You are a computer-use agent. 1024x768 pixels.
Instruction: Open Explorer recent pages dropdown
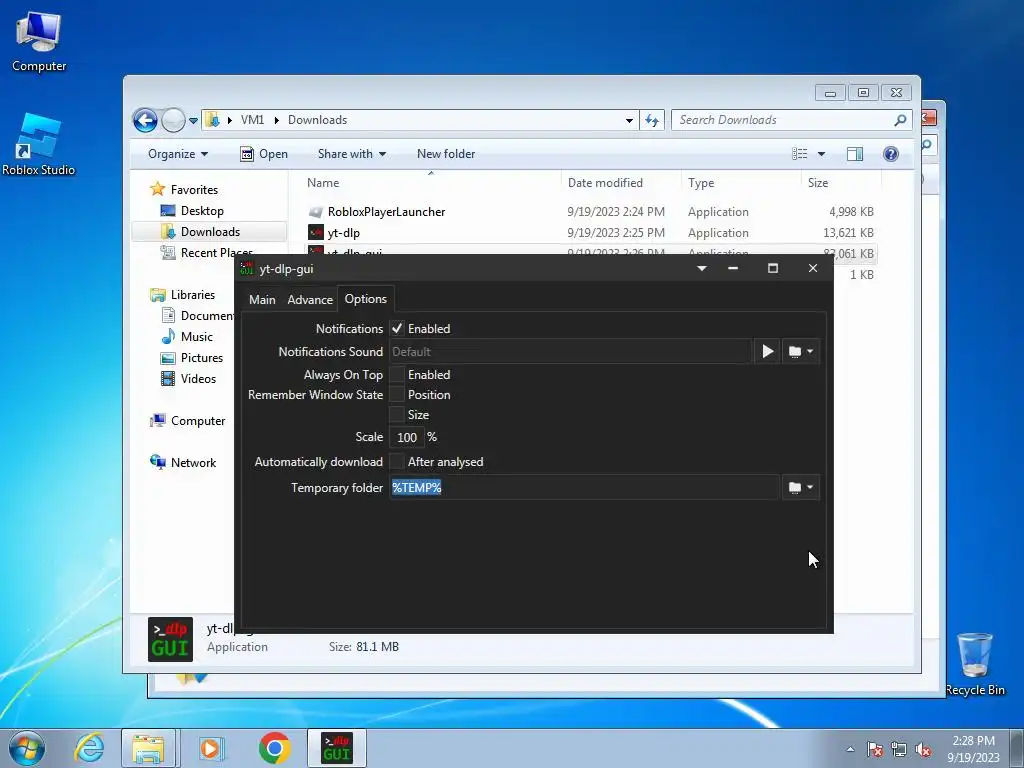click(x=193, y=121)
